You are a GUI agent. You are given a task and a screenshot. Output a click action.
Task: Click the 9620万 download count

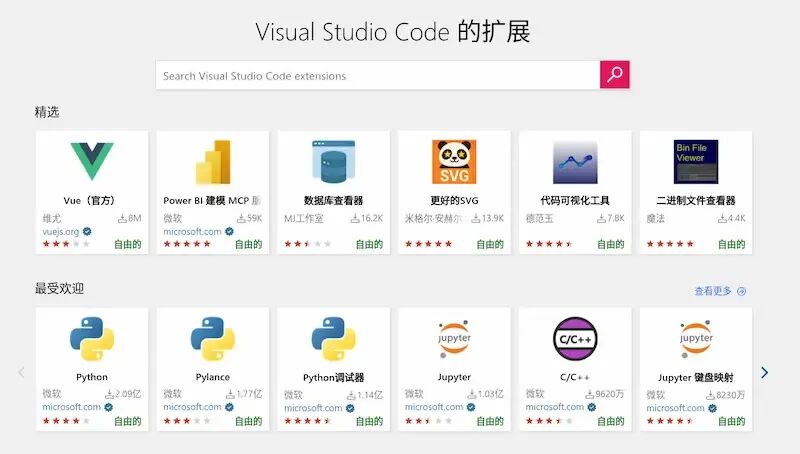point(605,394)
